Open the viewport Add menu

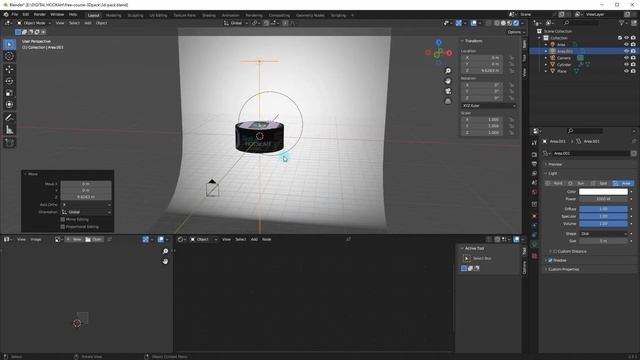click(88, 23)
